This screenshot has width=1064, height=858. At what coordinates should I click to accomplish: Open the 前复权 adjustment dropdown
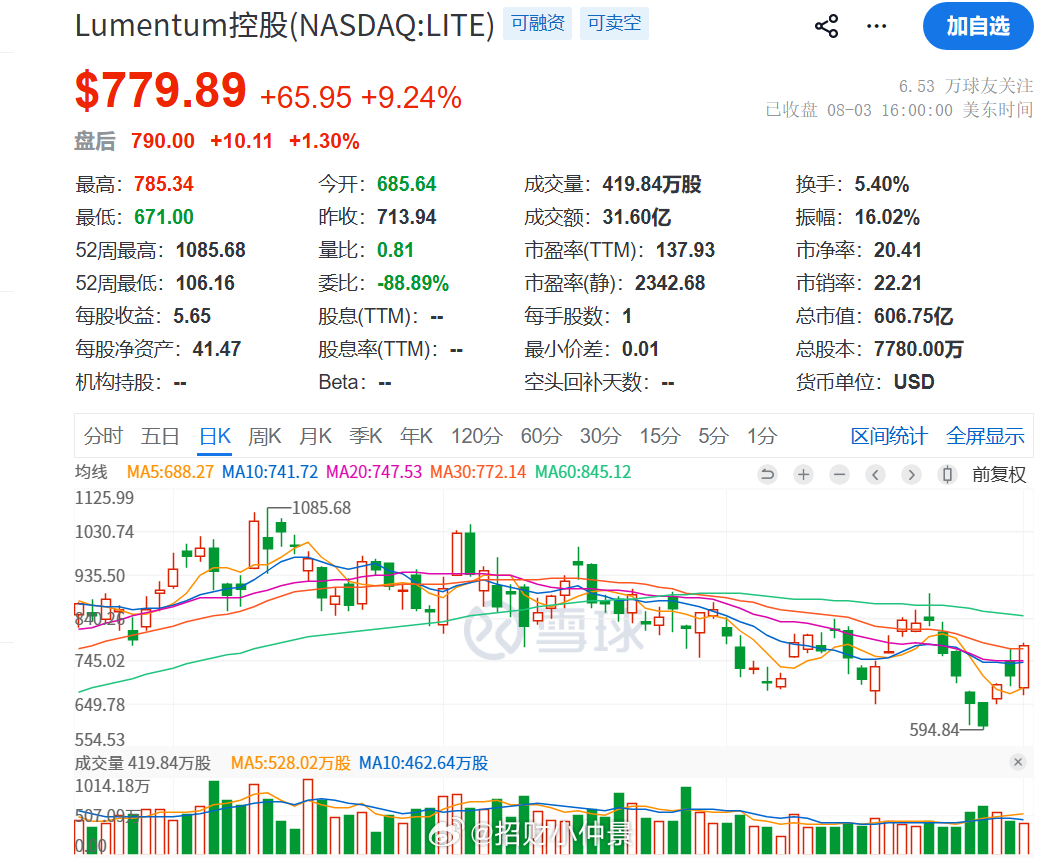999,474
